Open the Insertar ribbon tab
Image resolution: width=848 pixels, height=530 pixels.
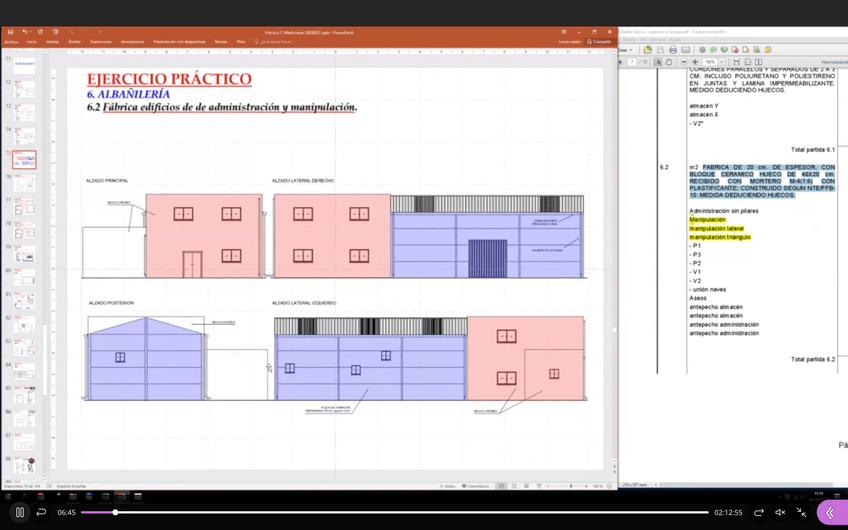(52, 42)
